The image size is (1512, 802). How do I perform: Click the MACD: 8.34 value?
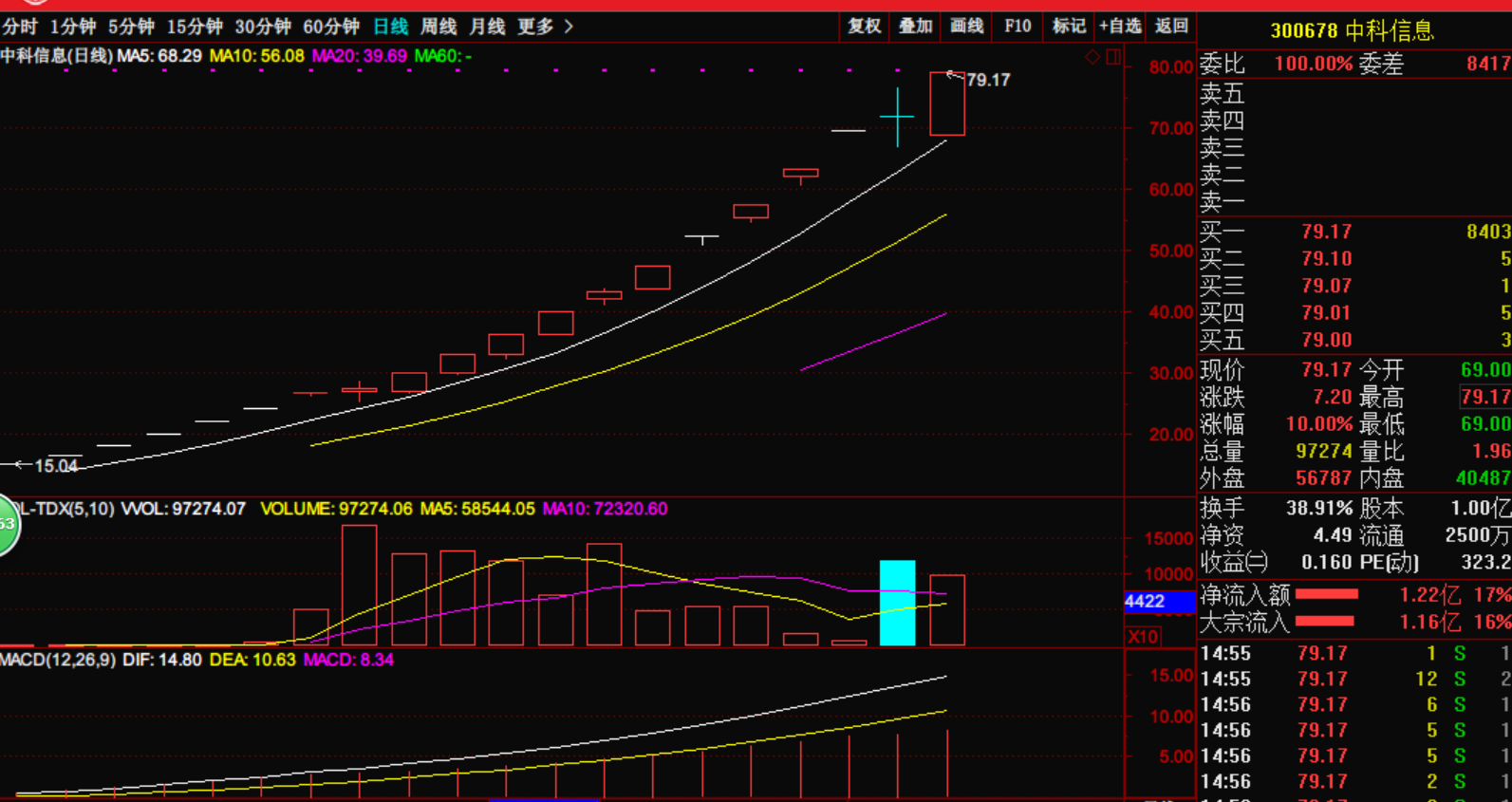click(x=348, y=660)
